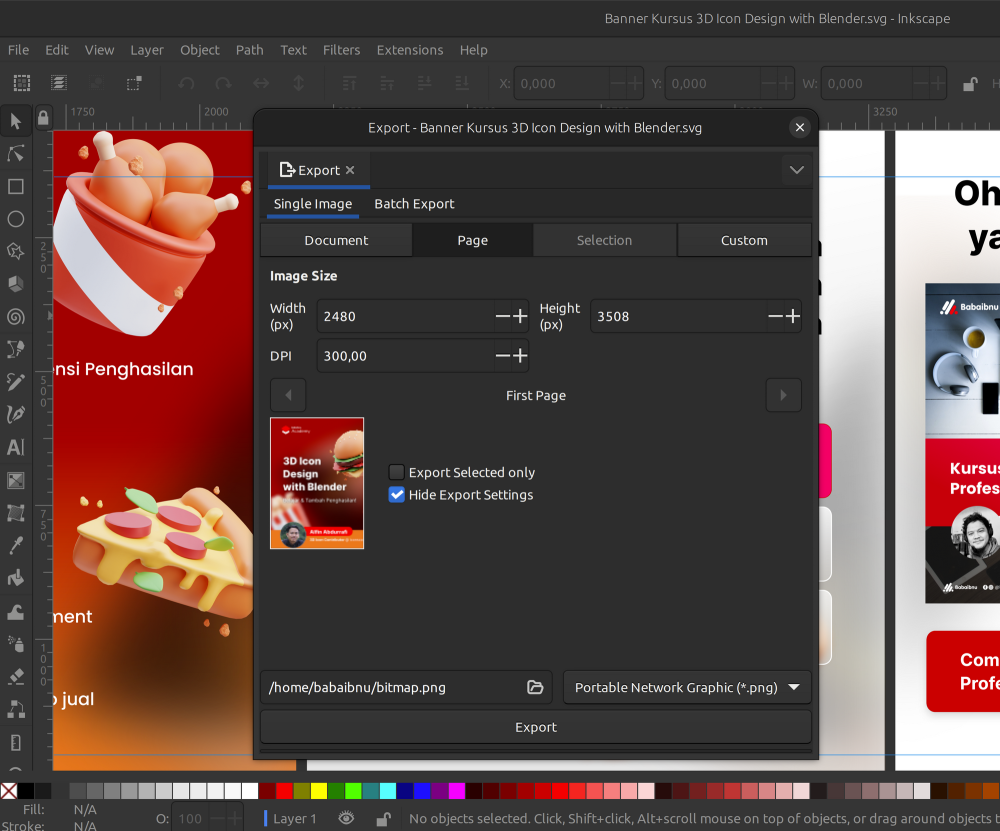This screenshot has height=831, width=1000.
Task: Select the Measure tool
Action: (x=16, y=742)
